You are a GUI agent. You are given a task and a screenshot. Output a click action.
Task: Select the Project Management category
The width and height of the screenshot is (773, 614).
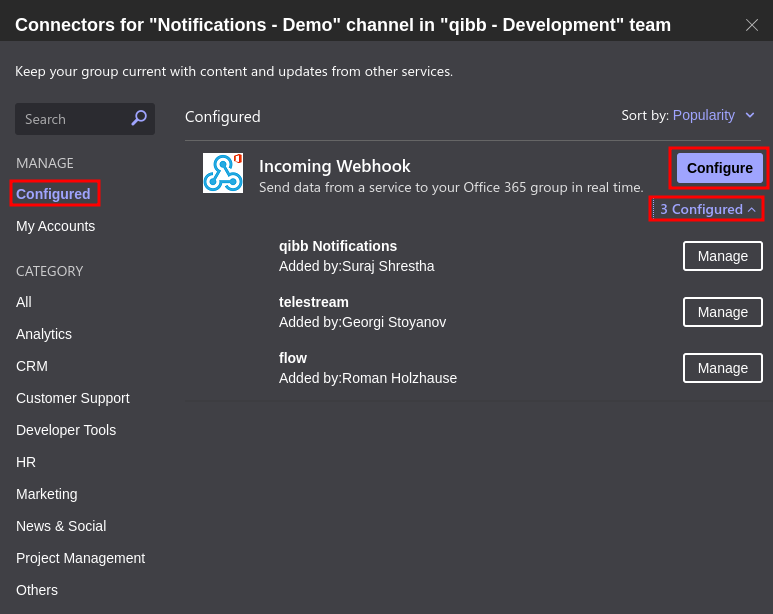click(80, 558)
